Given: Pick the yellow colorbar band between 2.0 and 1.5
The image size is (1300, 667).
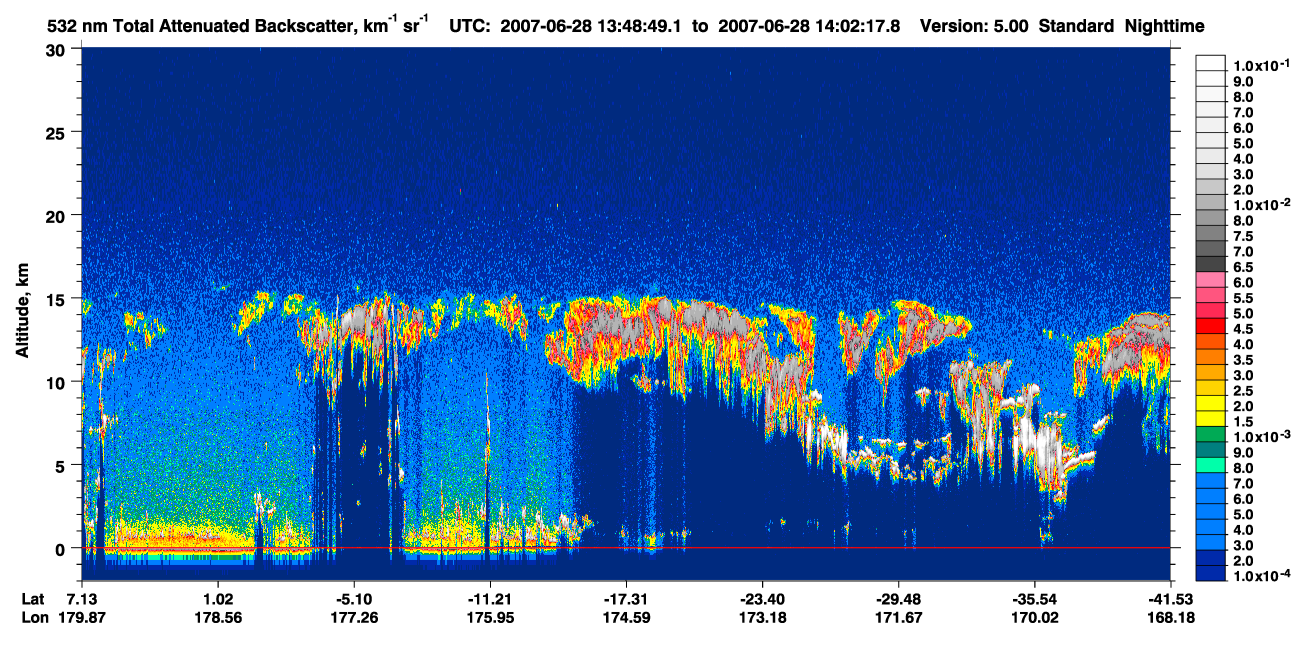Looking at the screenshot, I should 1211,418.
